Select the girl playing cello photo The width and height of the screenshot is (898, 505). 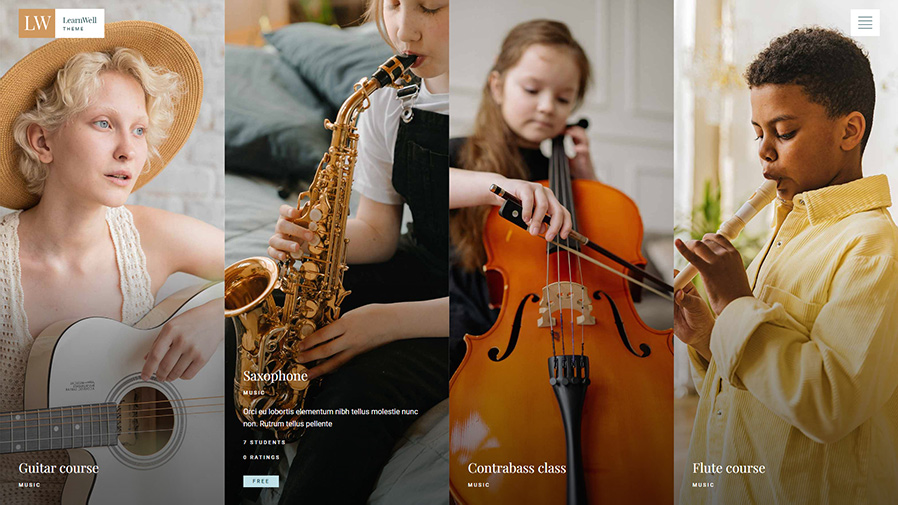[561, 252]
